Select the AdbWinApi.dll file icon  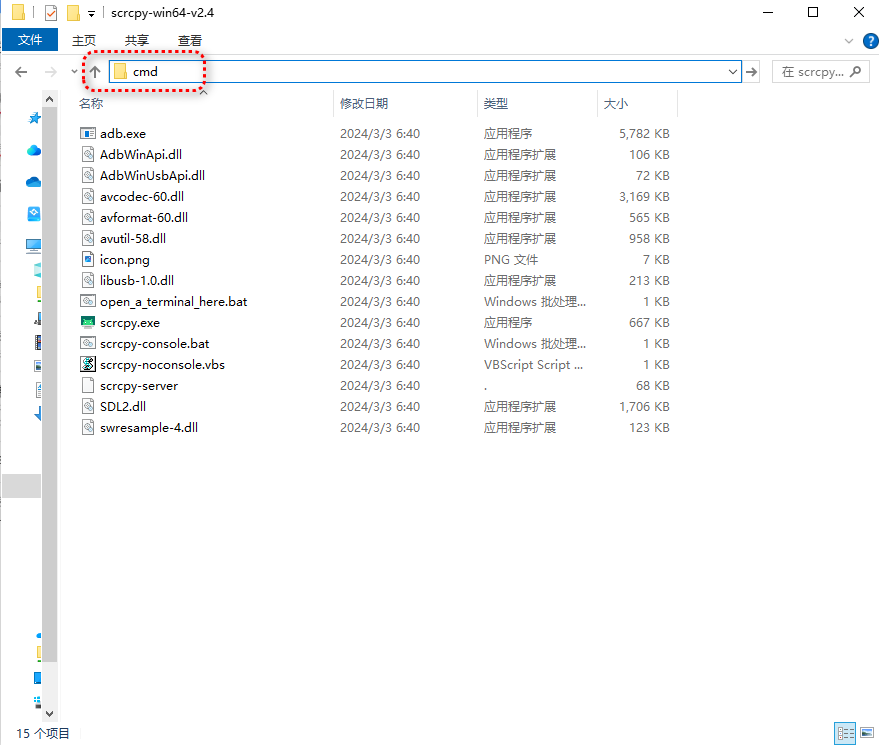click(88, 154)
